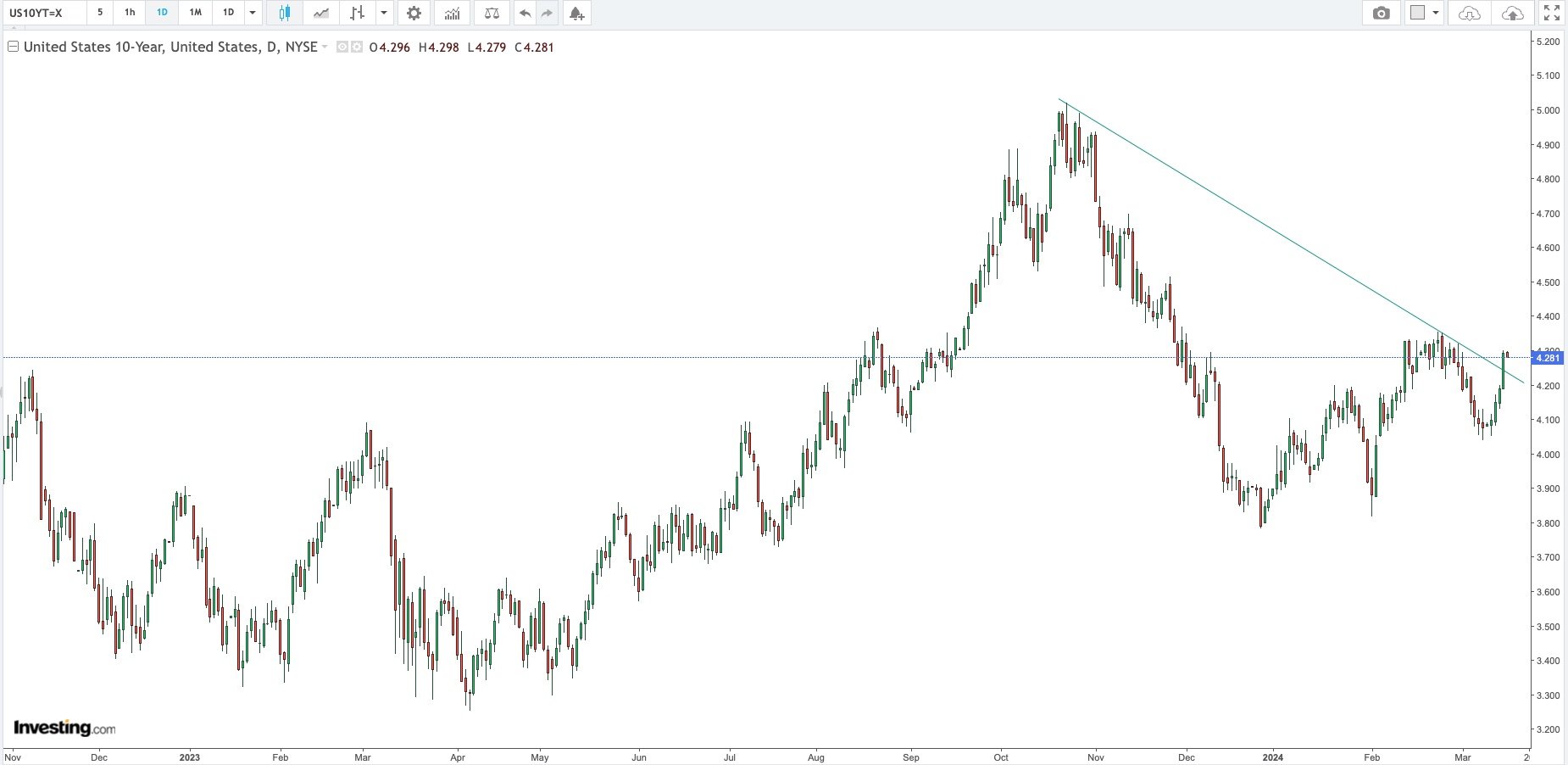Save the chart to cloud

(x=1512, y=13)
